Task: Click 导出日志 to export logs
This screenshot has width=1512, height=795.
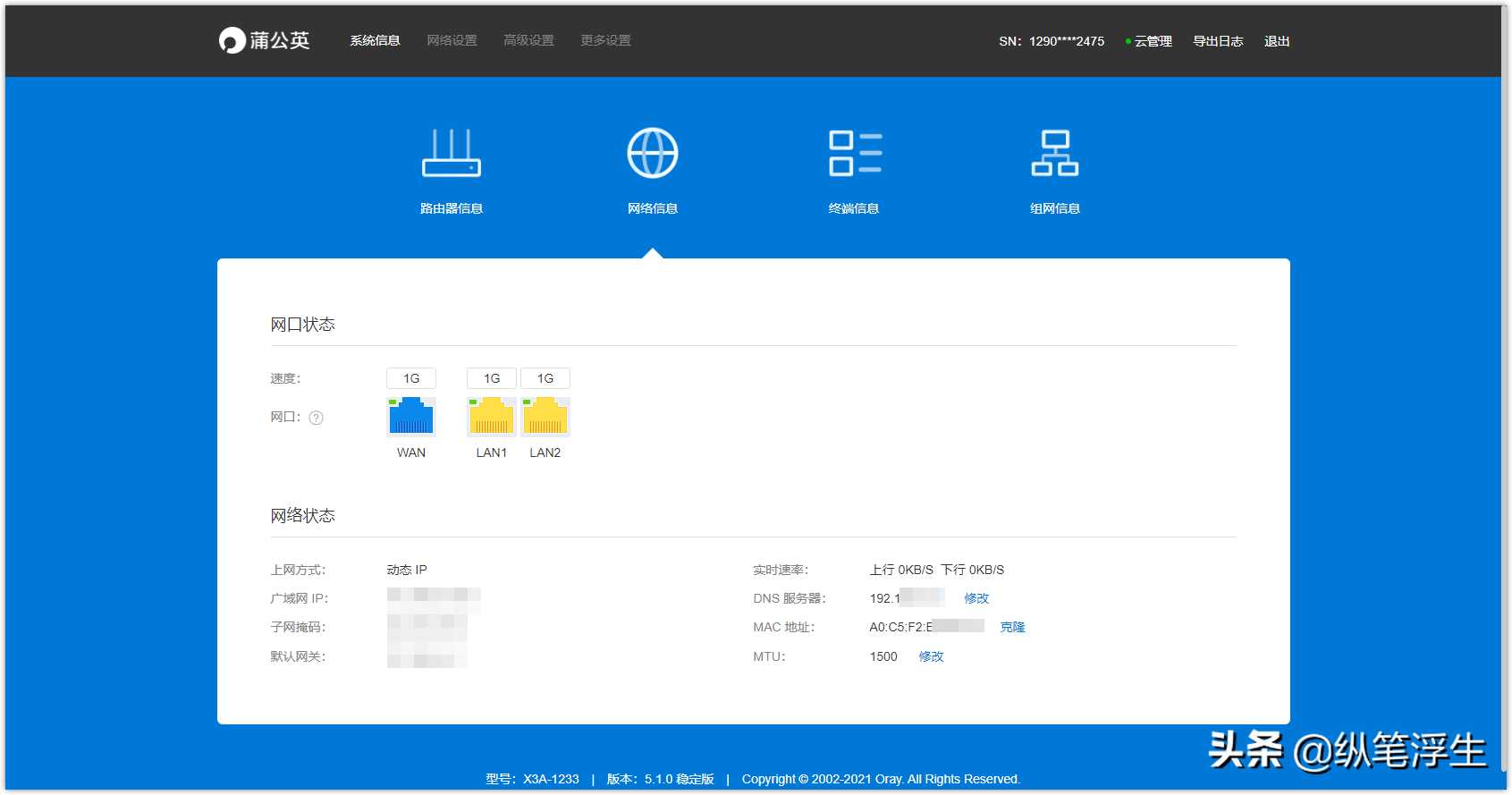Action: click(1218, 41)
